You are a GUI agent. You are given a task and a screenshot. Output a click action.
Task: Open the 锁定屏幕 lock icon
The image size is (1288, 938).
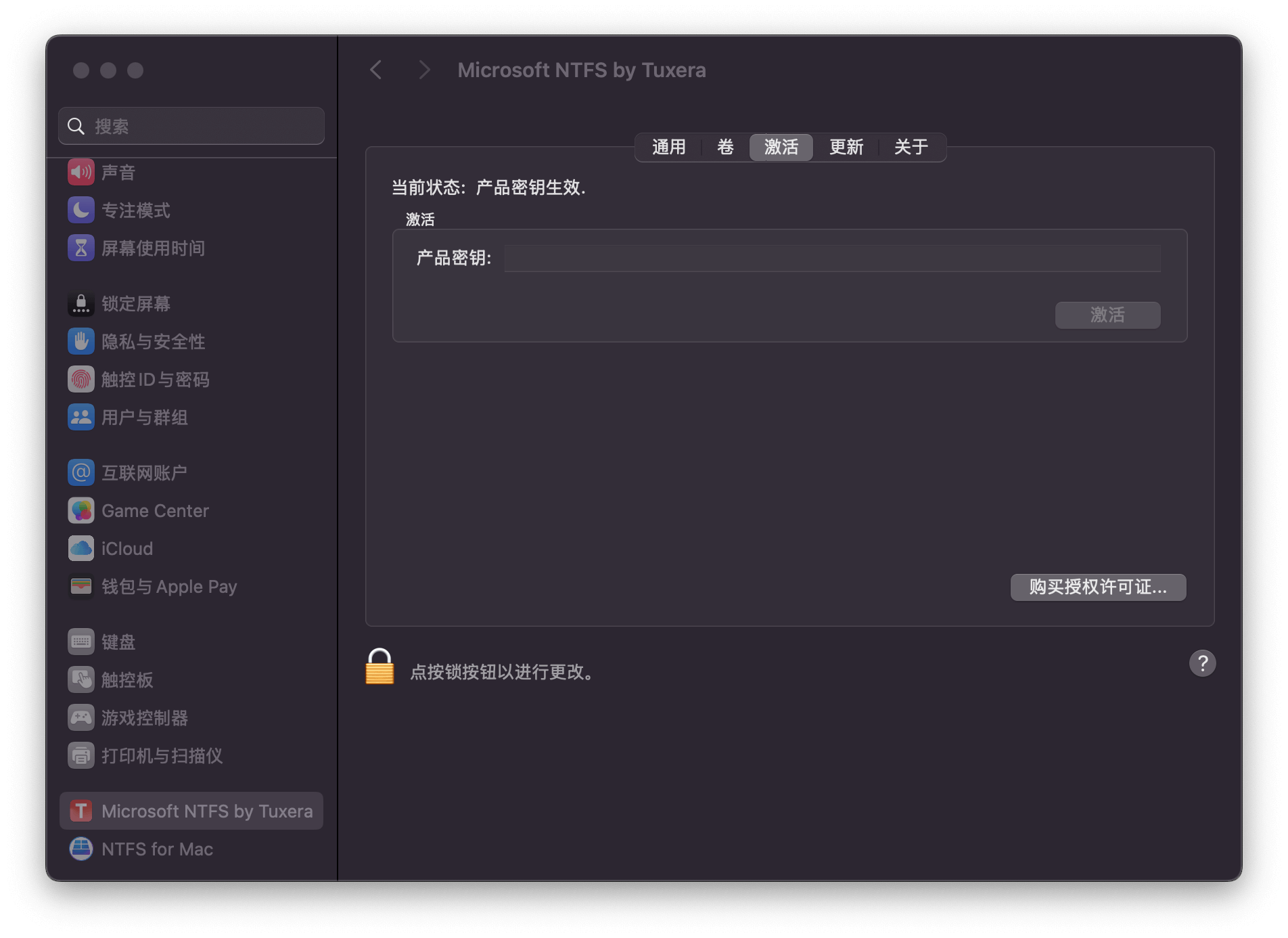tap(81, 303)
